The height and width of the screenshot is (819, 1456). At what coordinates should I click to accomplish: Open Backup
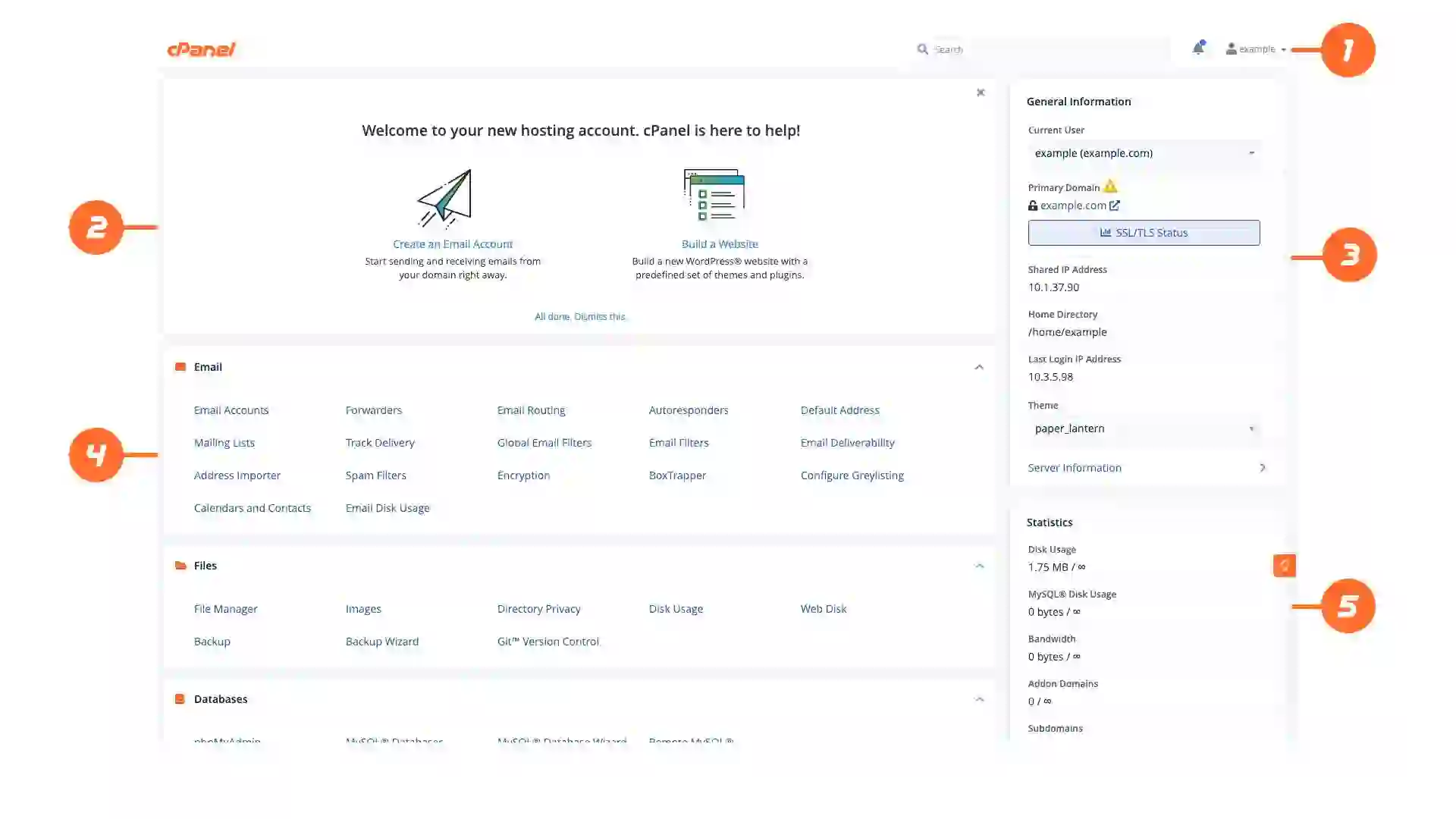point(212,642)
